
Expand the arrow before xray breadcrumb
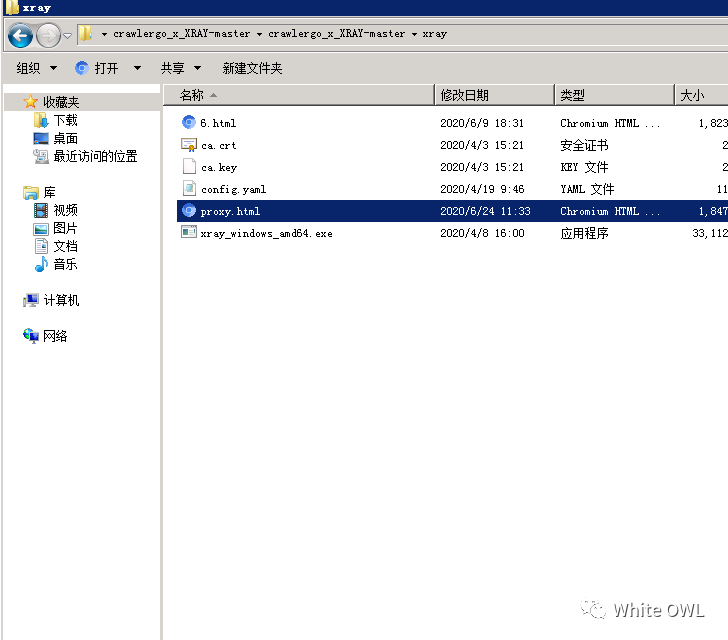pyautogui.click(x=414, y=34)
